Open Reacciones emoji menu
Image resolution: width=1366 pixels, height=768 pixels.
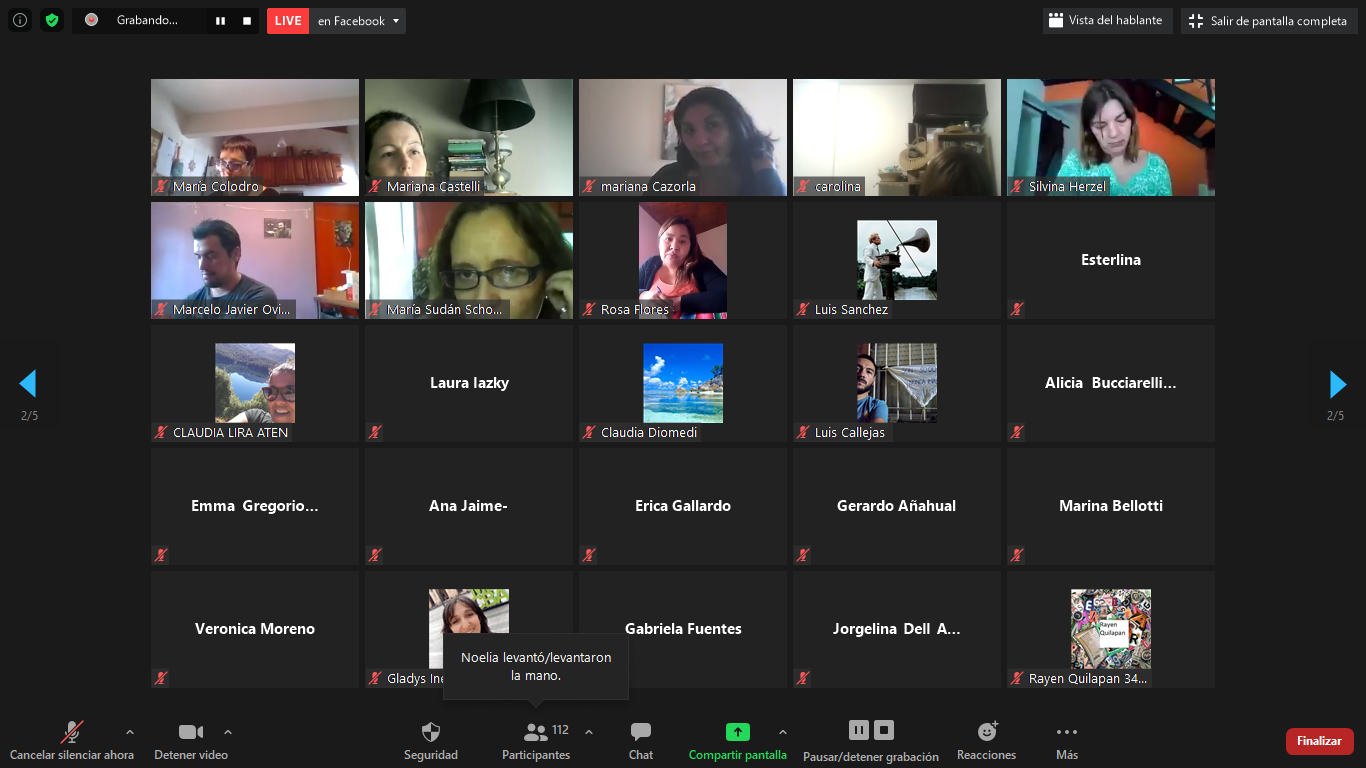point(986,740)
